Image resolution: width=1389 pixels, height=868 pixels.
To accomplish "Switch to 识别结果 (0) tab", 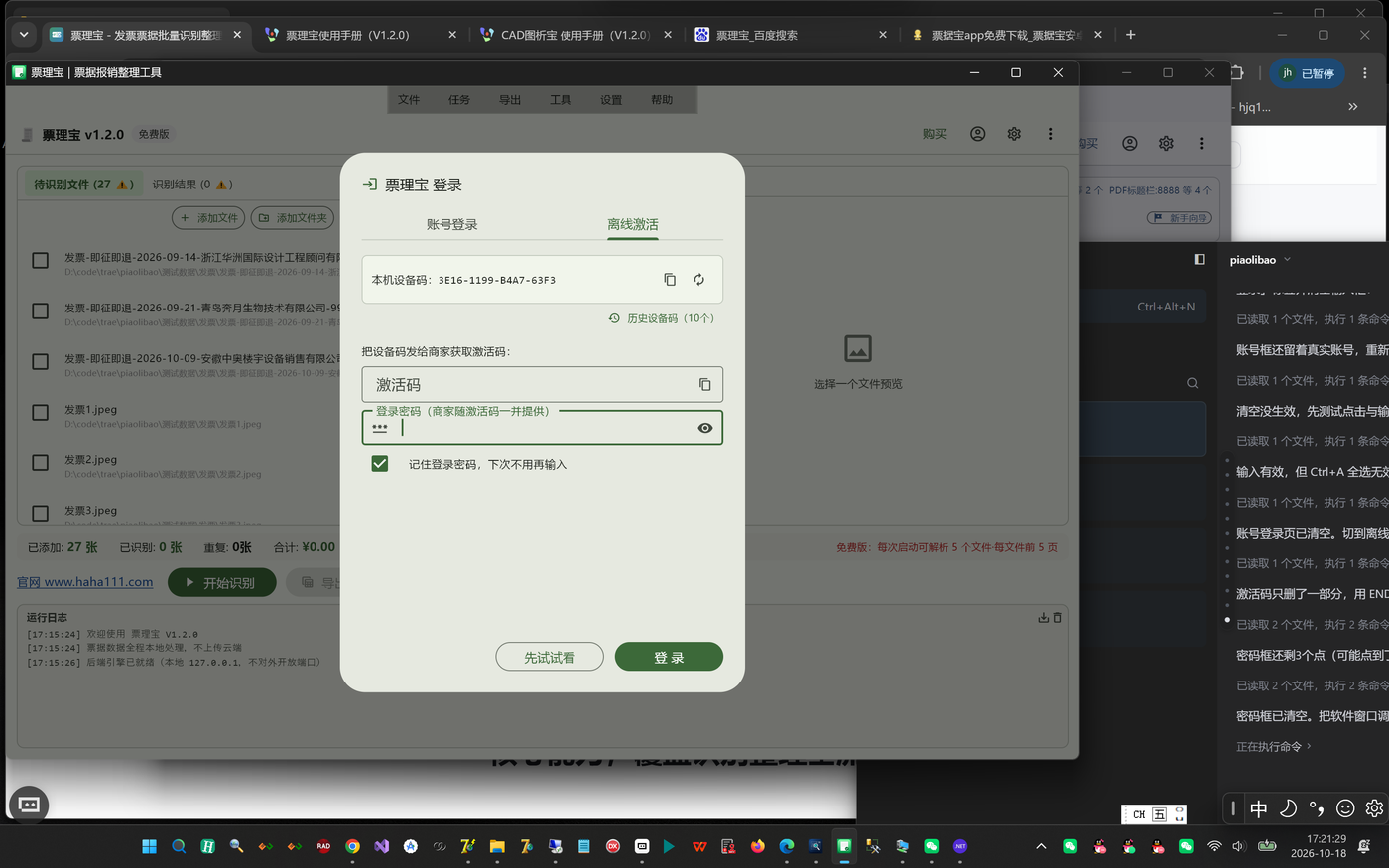I will click(191, 185).
